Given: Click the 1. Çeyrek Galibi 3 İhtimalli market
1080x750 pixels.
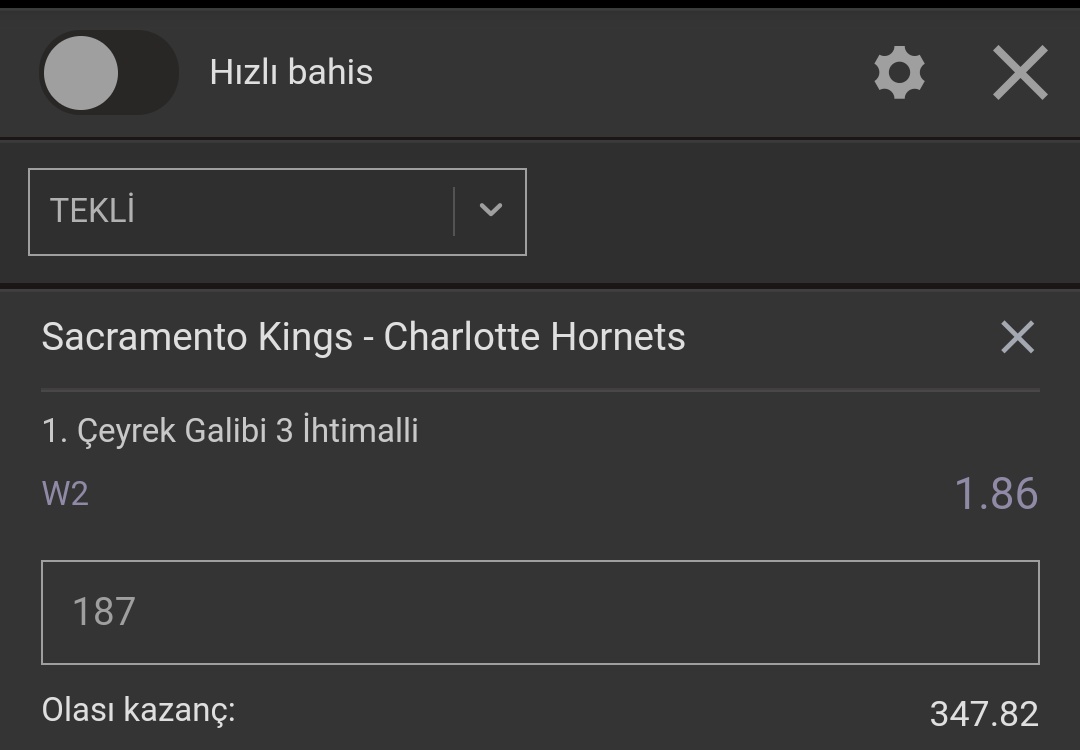Looking at the screenshot, I should [x=230, y=430].
